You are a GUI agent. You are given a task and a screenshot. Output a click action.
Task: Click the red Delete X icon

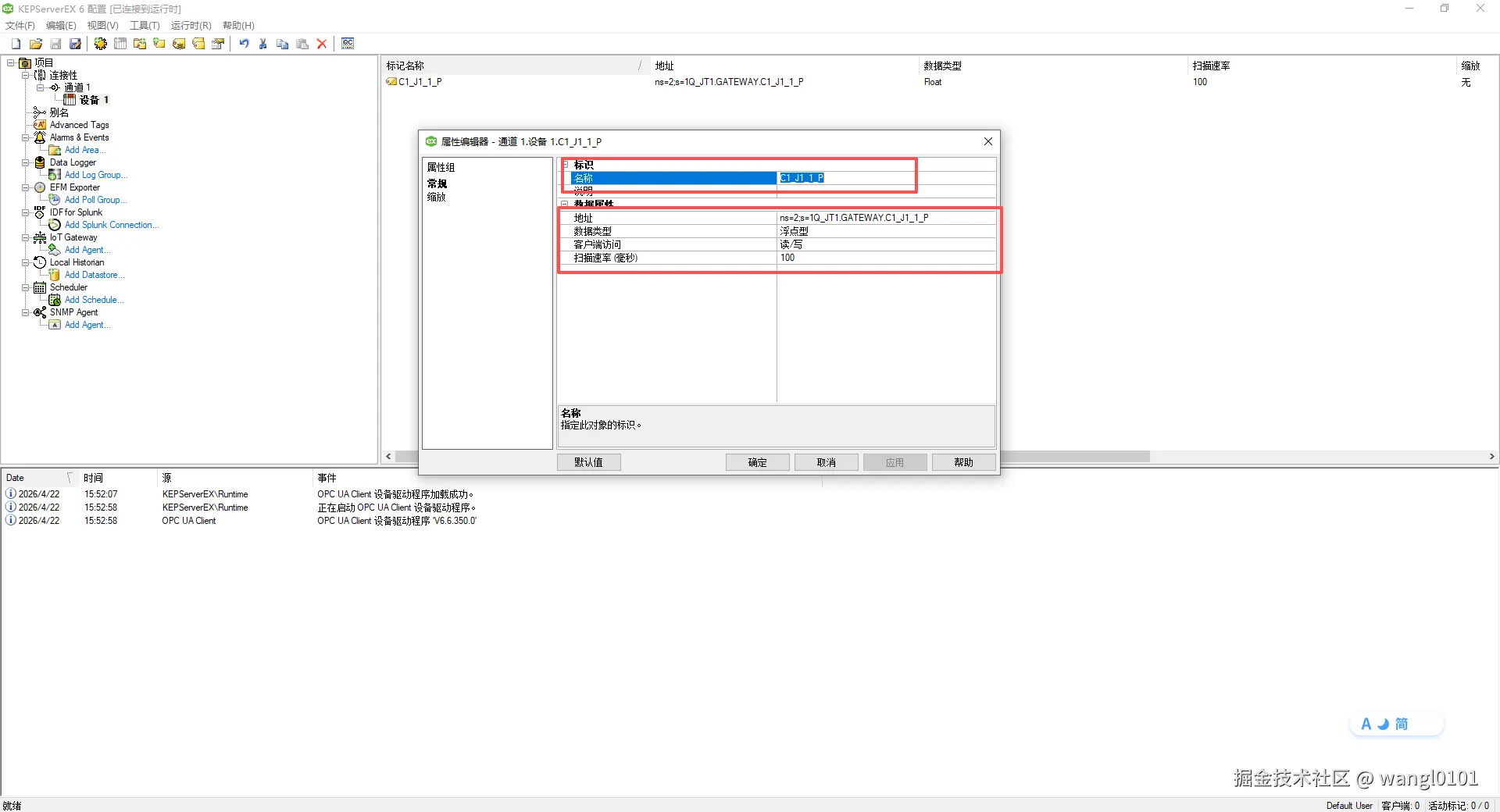pos(322,44)
